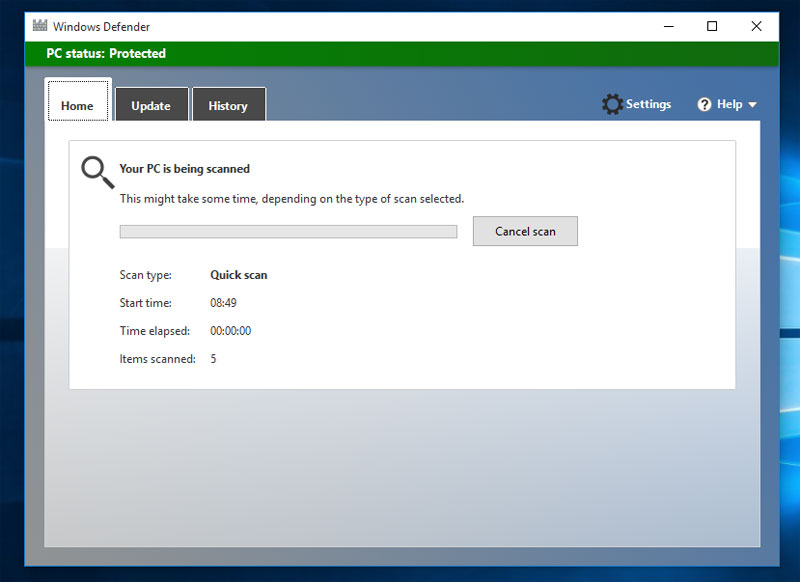
Task: Minimize the Windows Defender window
Action: [x=668, y=27]
